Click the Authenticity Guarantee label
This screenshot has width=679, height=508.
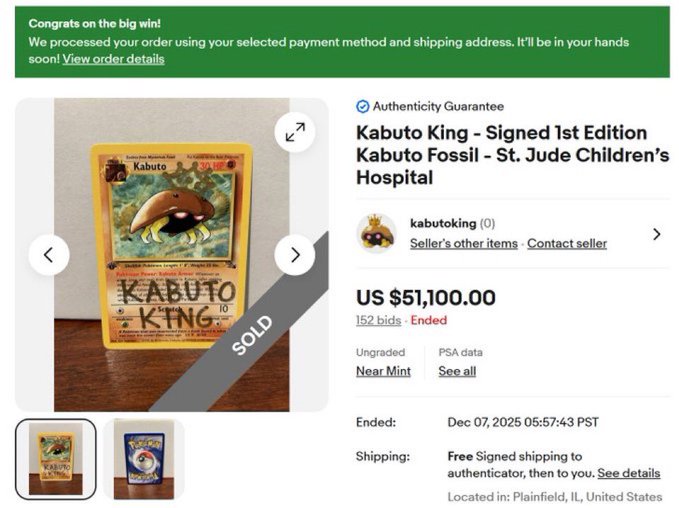(438, 107)
